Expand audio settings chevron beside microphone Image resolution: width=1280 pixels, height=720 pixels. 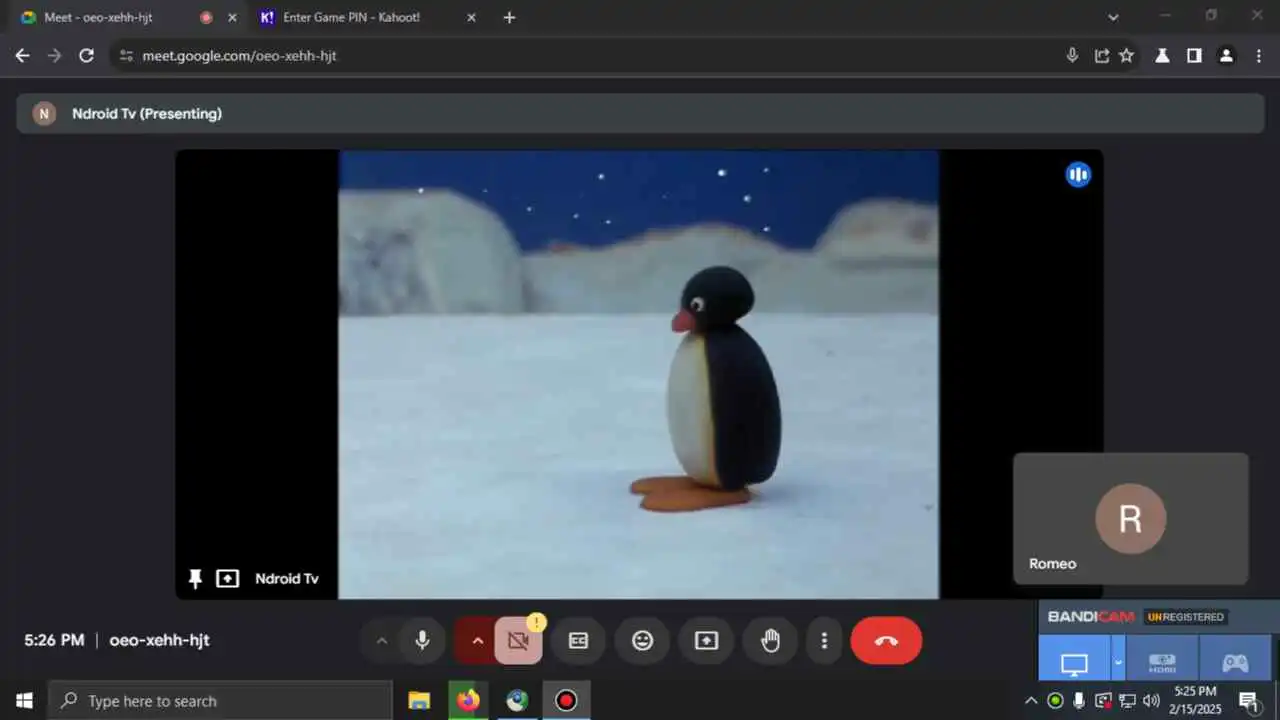381,641
